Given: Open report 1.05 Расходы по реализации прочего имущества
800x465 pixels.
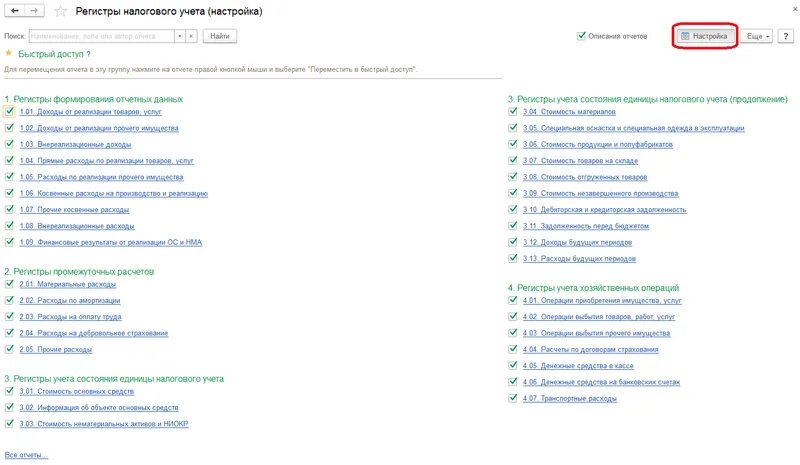Looking at the screenshot, I should point(102,177).
